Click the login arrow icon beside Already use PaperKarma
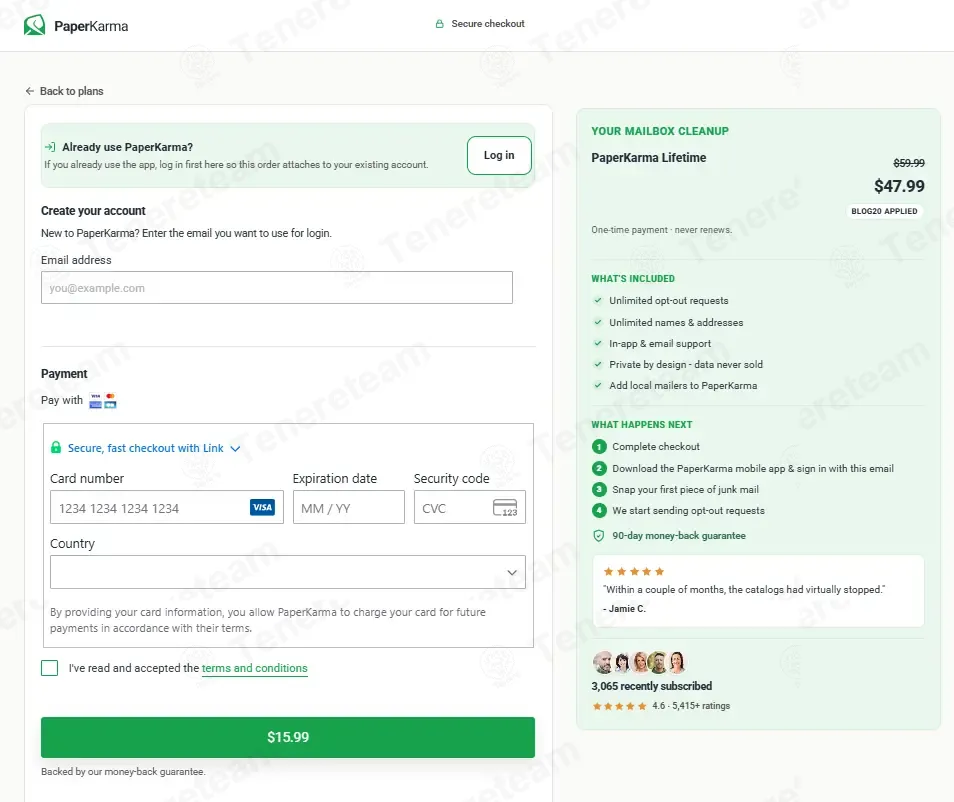Image resolution: width=954 pixels, height=802 pixels. [x=50, y=147]
